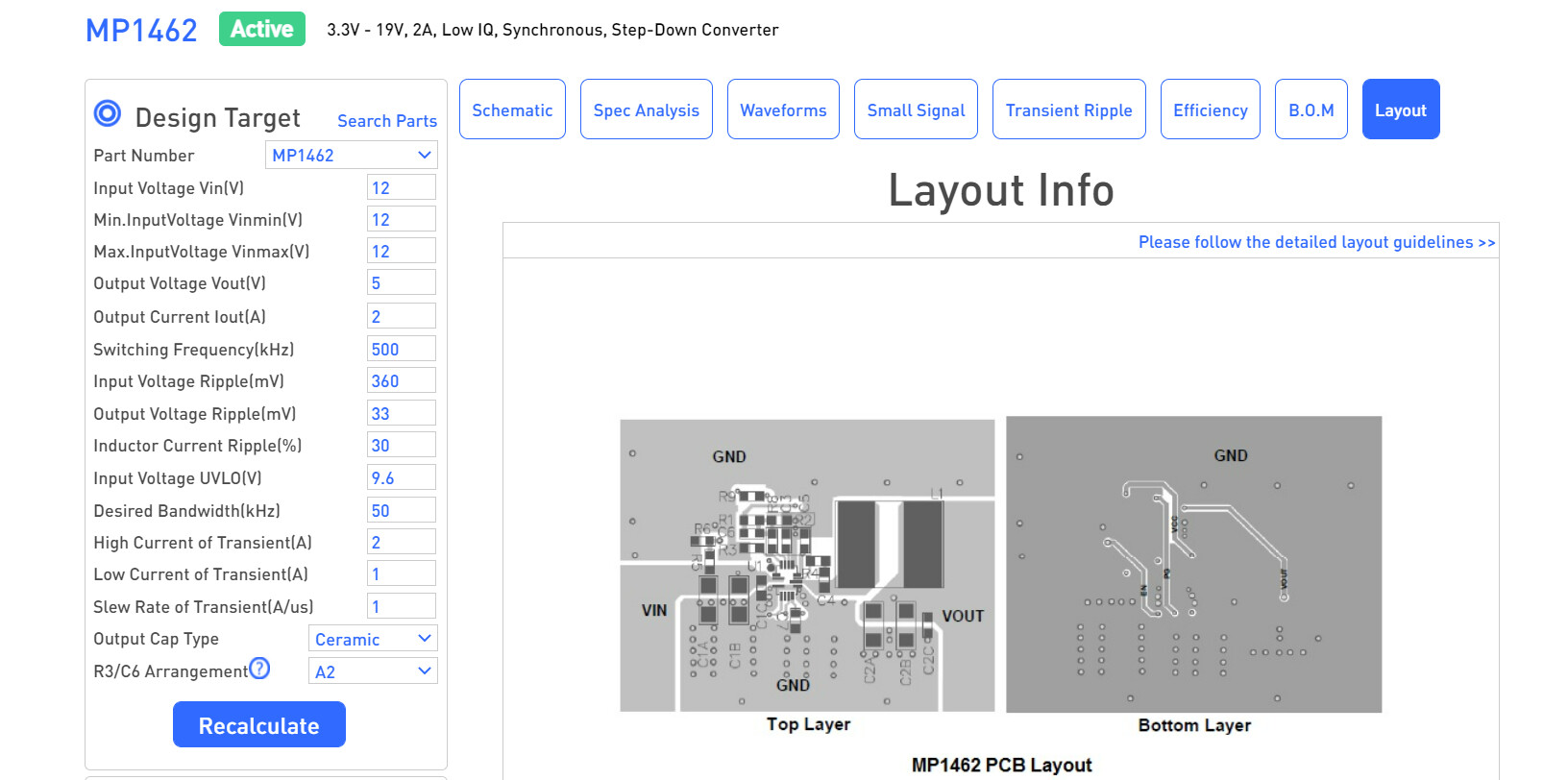Open the Small Signal tab
This screenshot has width=1568, height=780.
pyautogui.click(x=916, y=110)
